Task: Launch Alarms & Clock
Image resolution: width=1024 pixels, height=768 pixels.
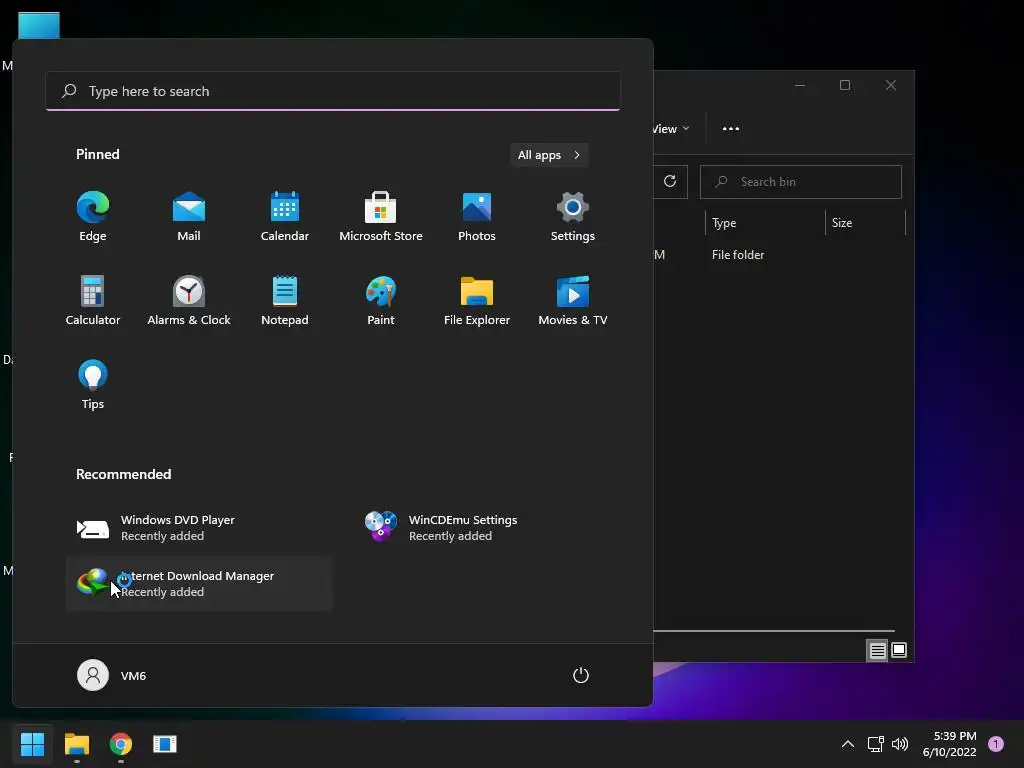Action: [x=189, y=300]
